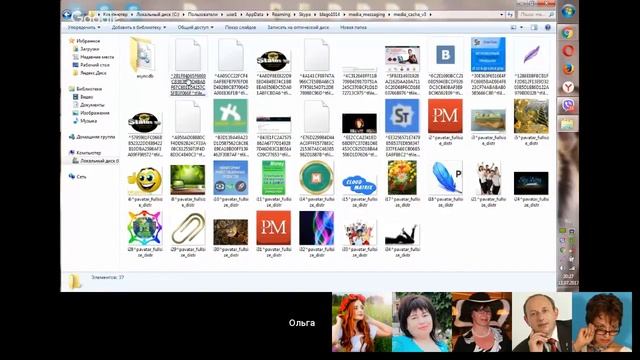The image size is (640, 360).
Task: Click Показ слайдов in the toolbar
Action: (x=240, y=27)
